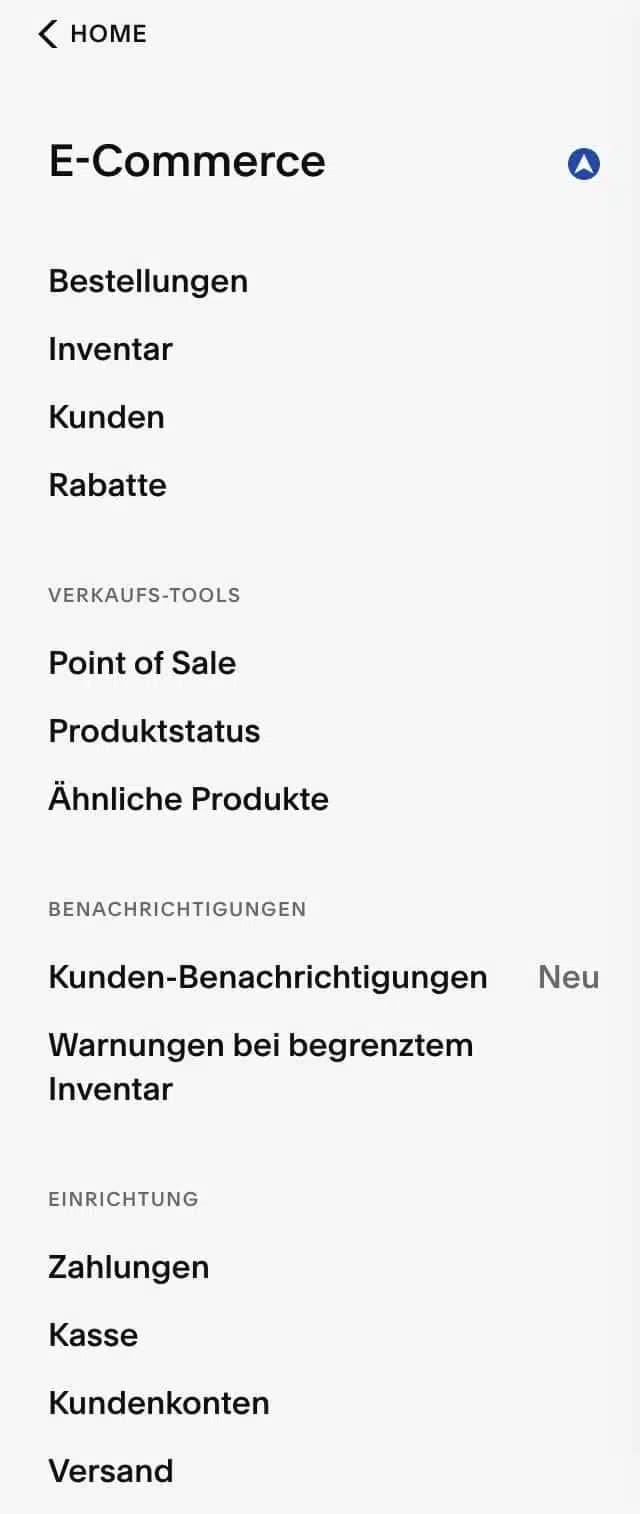This screenshot has width=640, height=1514.
Task: Click the Benachrichtigungen section header
Action: click(x=177, y=909)
